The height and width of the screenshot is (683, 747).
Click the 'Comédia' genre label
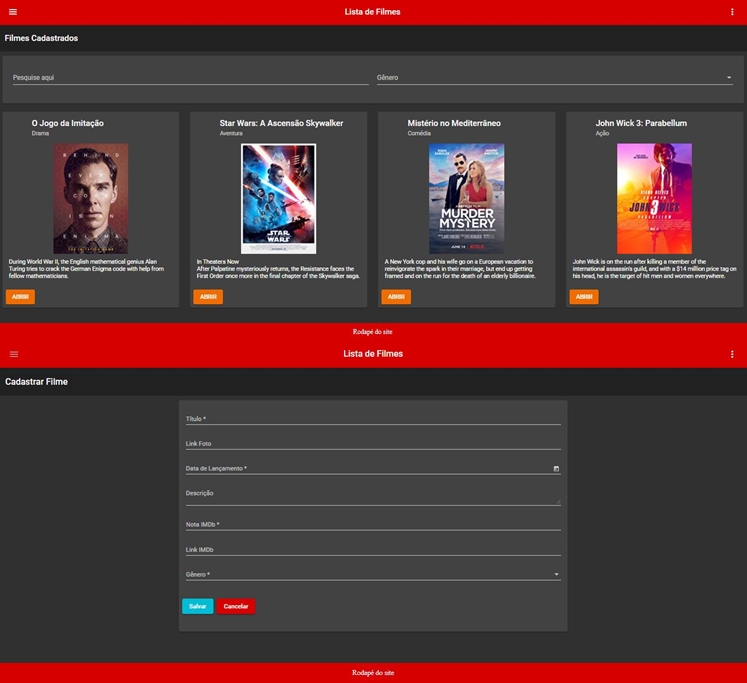419,133
